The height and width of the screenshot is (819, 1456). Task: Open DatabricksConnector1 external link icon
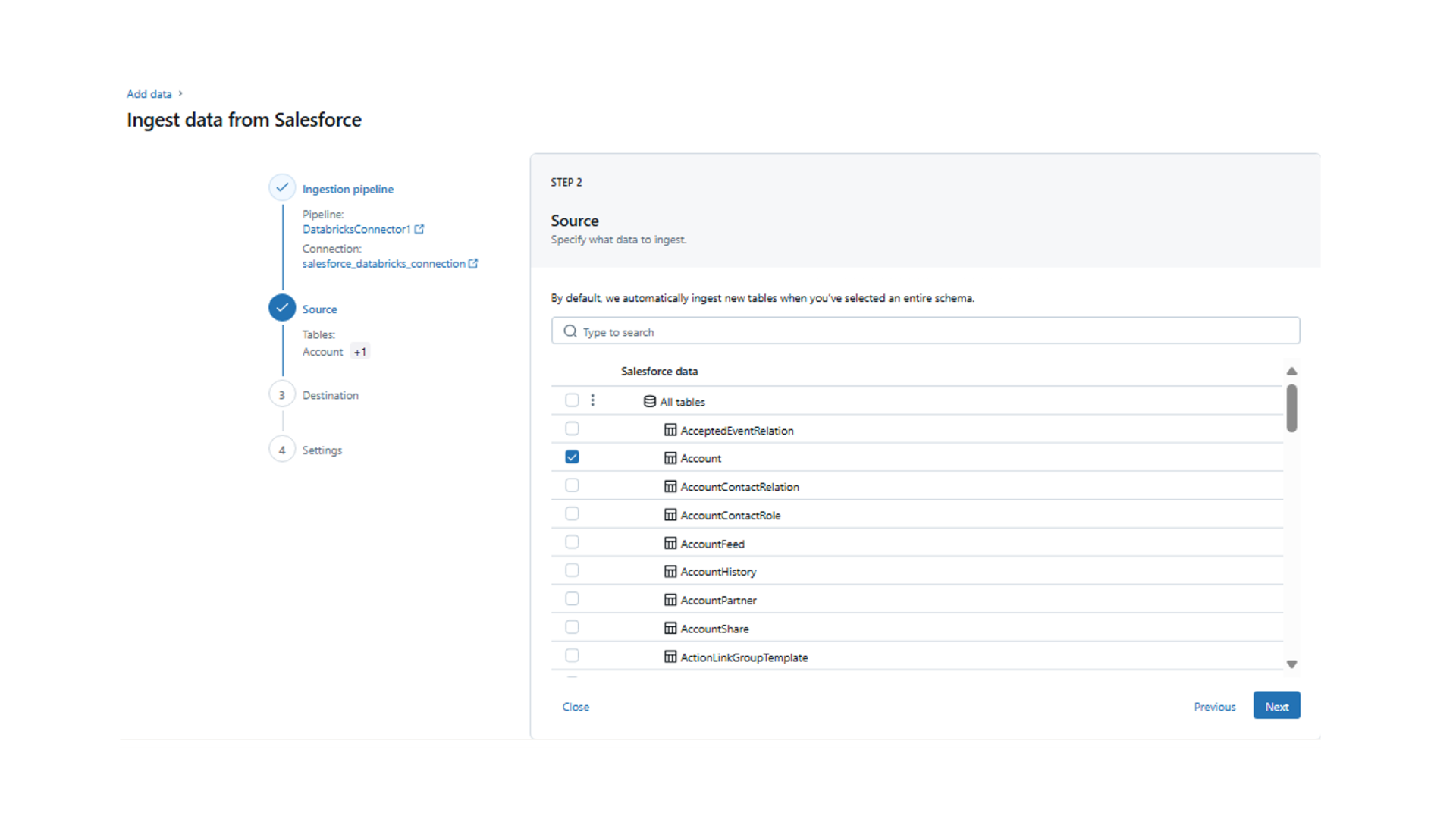click(419, 229)
